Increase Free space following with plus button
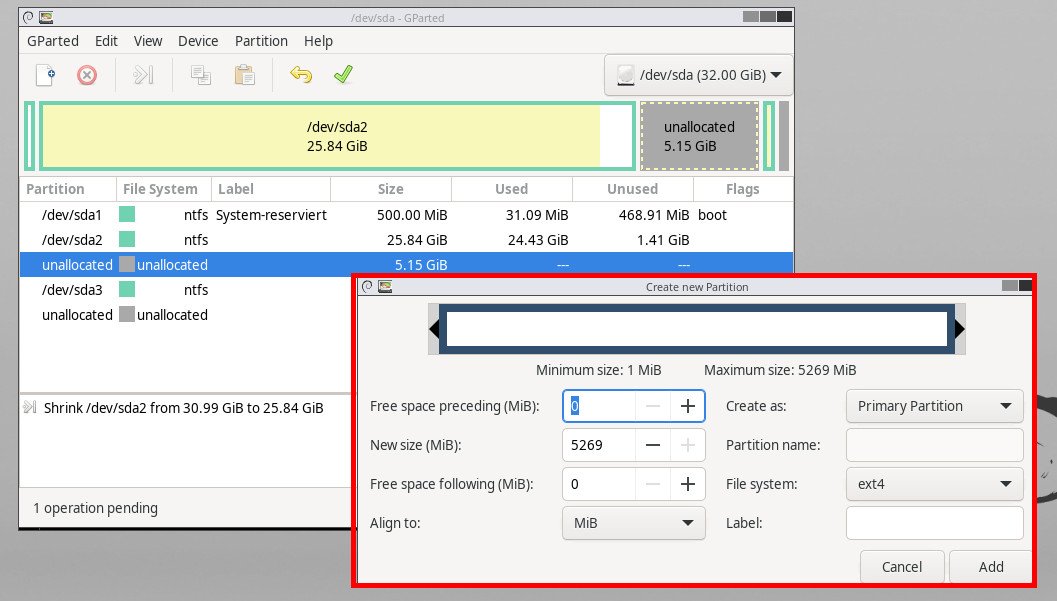Screen dimensions: 1057x601 pyautogui.click(x=688, y=484)
